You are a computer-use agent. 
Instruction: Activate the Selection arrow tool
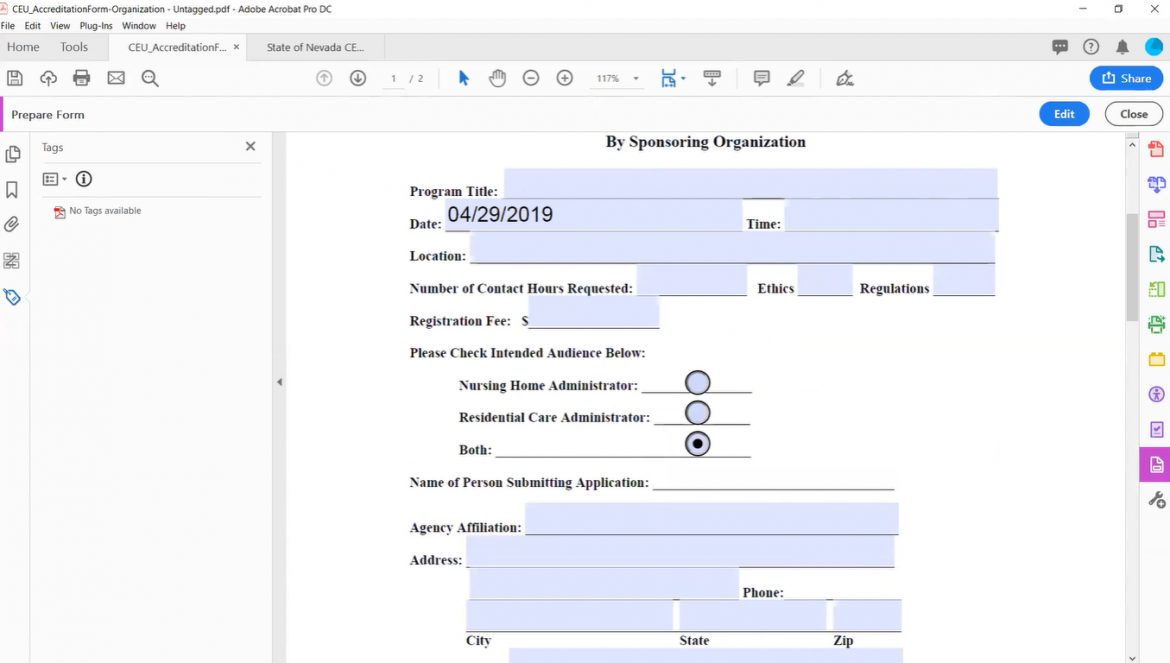pos(463,77)
